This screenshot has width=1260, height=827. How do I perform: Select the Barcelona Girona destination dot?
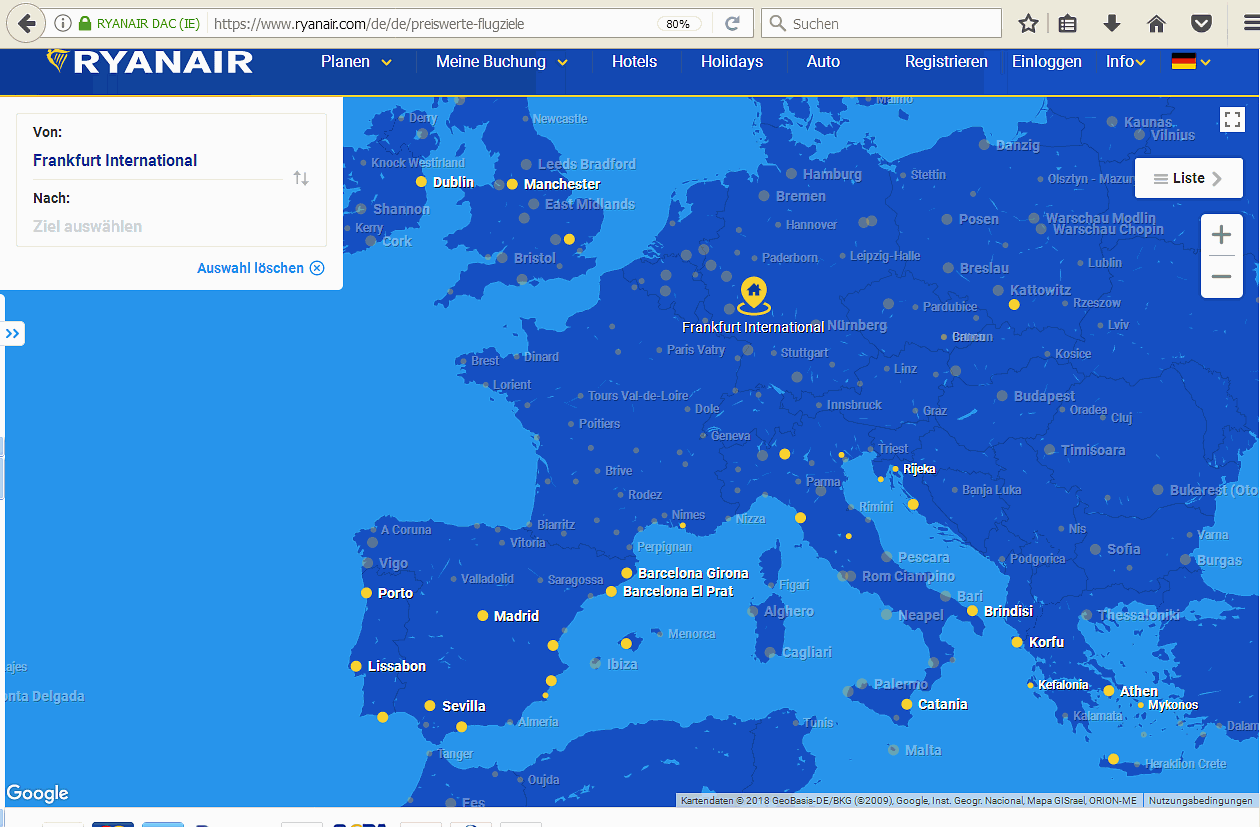627,573
